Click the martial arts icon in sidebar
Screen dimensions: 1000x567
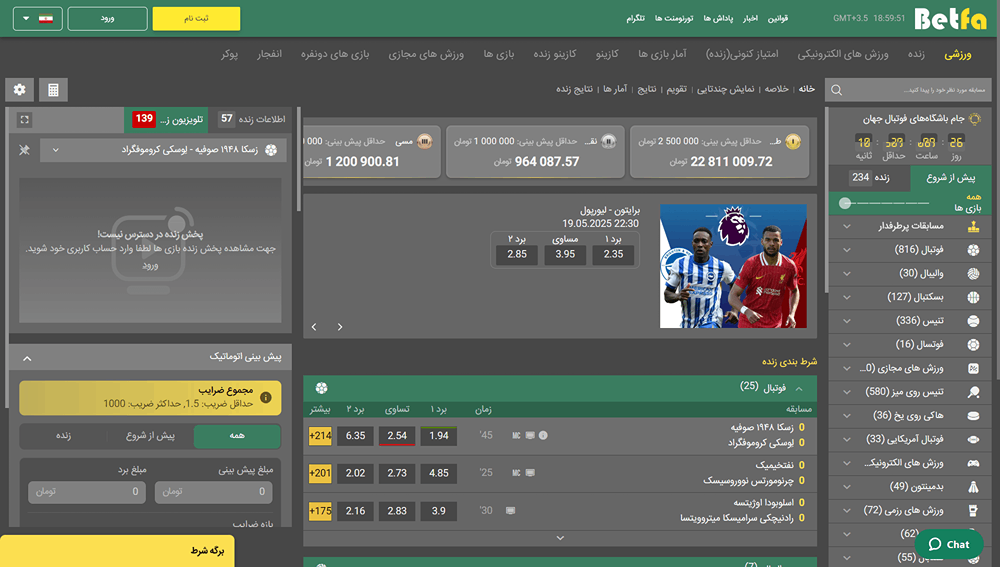973,510
